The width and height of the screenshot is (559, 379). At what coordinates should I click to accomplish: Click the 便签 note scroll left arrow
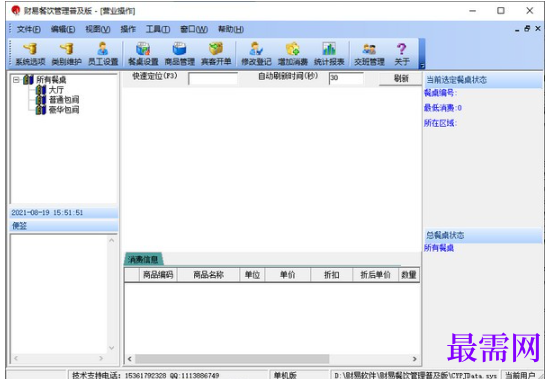[16, 358]
